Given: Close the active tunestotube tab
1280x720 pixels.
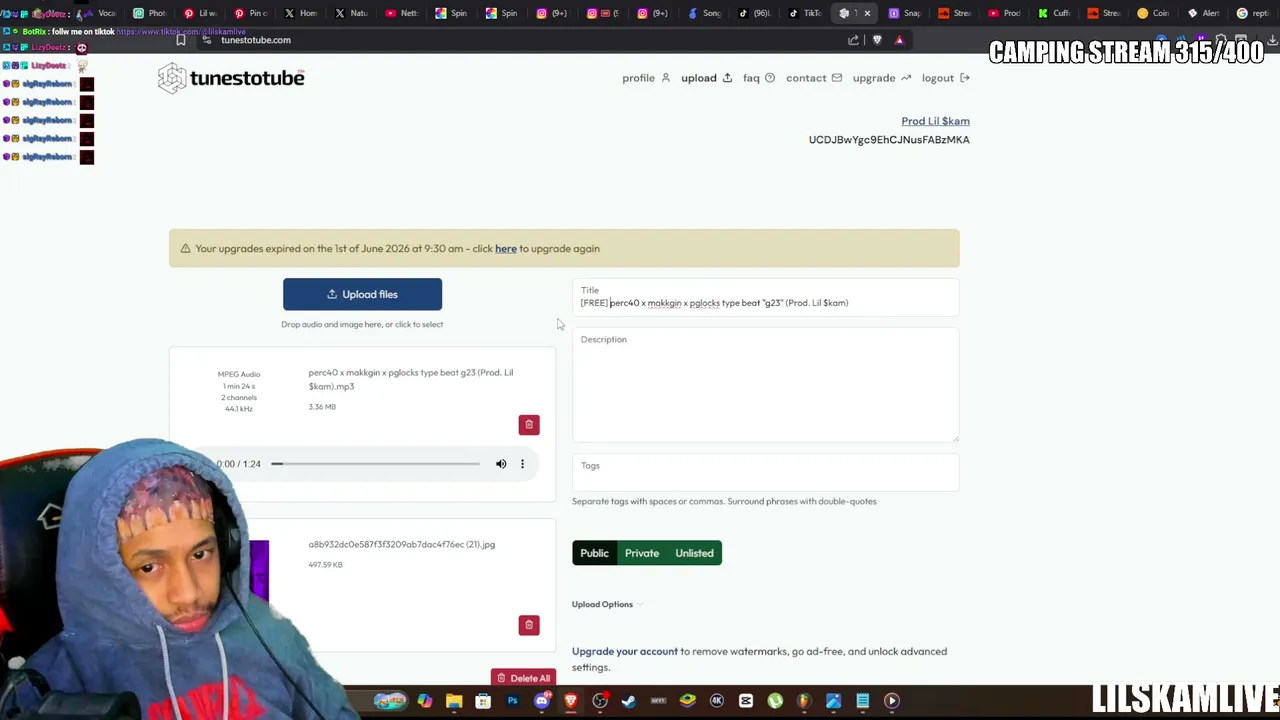Looking at the screenshot, I should point(867,13).
